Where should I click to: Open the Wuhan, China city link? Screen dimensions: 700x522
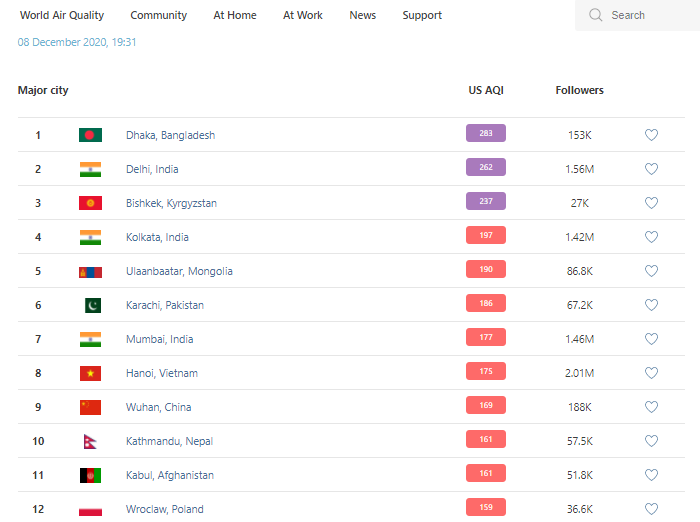pos(158,407)
